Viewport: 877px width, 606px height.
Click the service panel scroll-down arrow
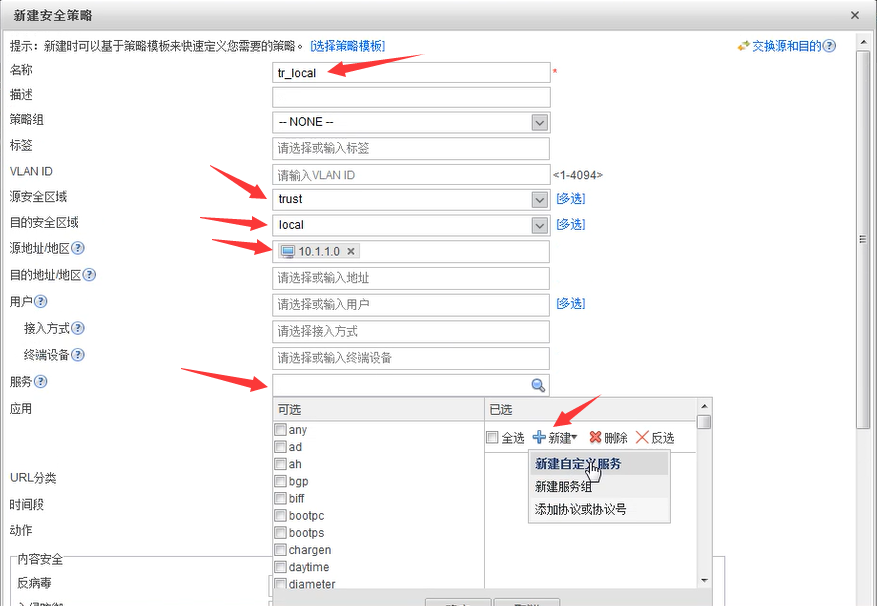705,581
